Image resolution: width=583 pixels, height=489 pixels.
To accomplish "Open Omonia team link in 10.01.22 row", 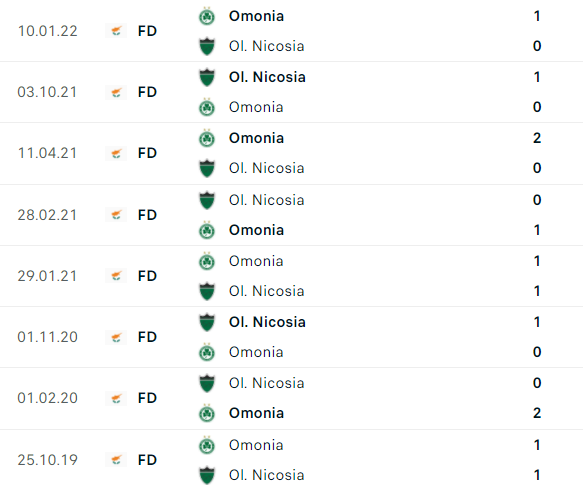I will (256, 16).
